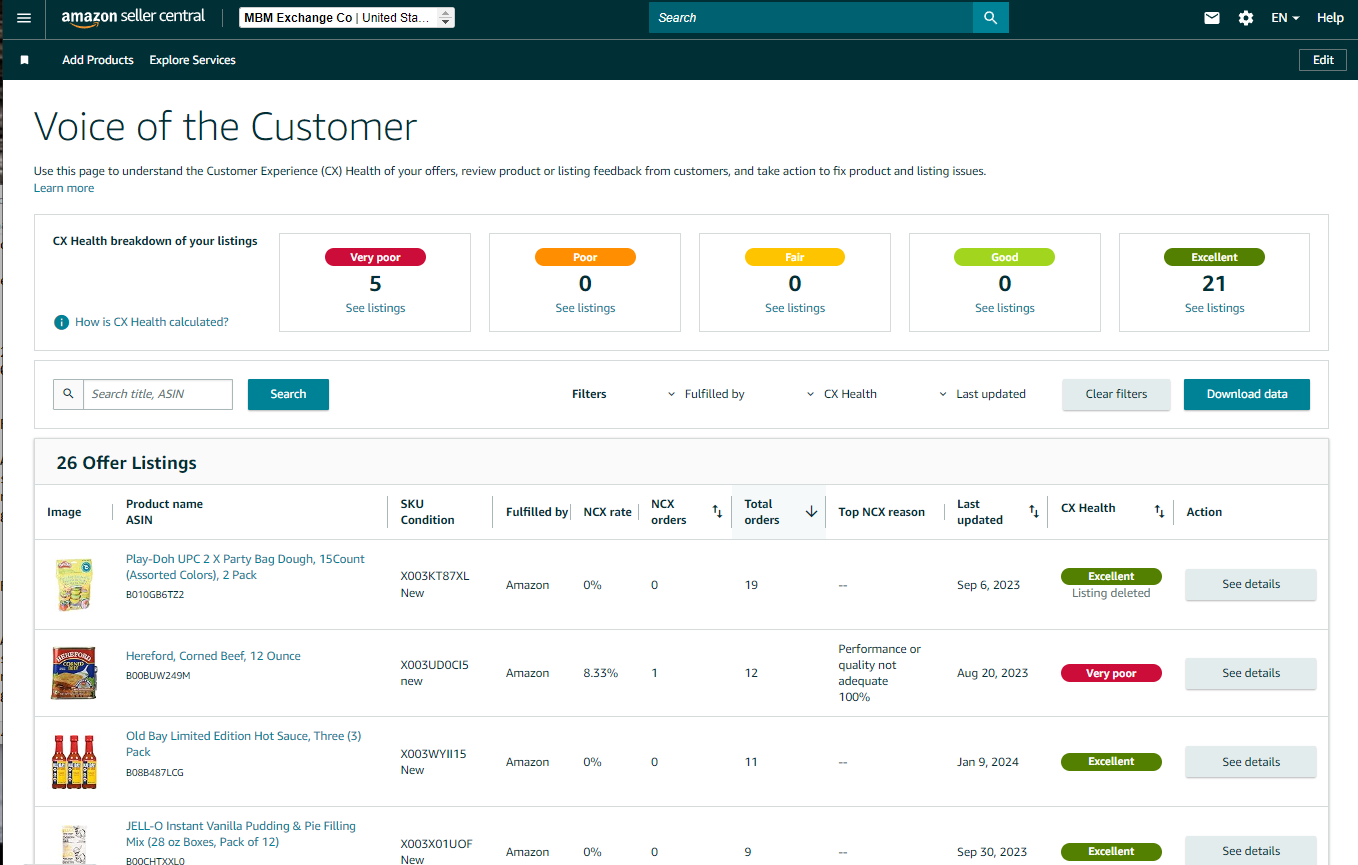
Task: Click the Excellent badge on Play-Doh row
Action: point(1111,576)
